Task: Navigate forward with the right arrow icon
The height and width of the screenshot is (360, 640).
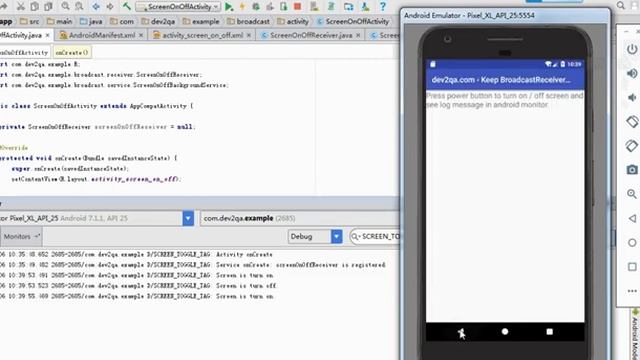Action: point(110,6)
